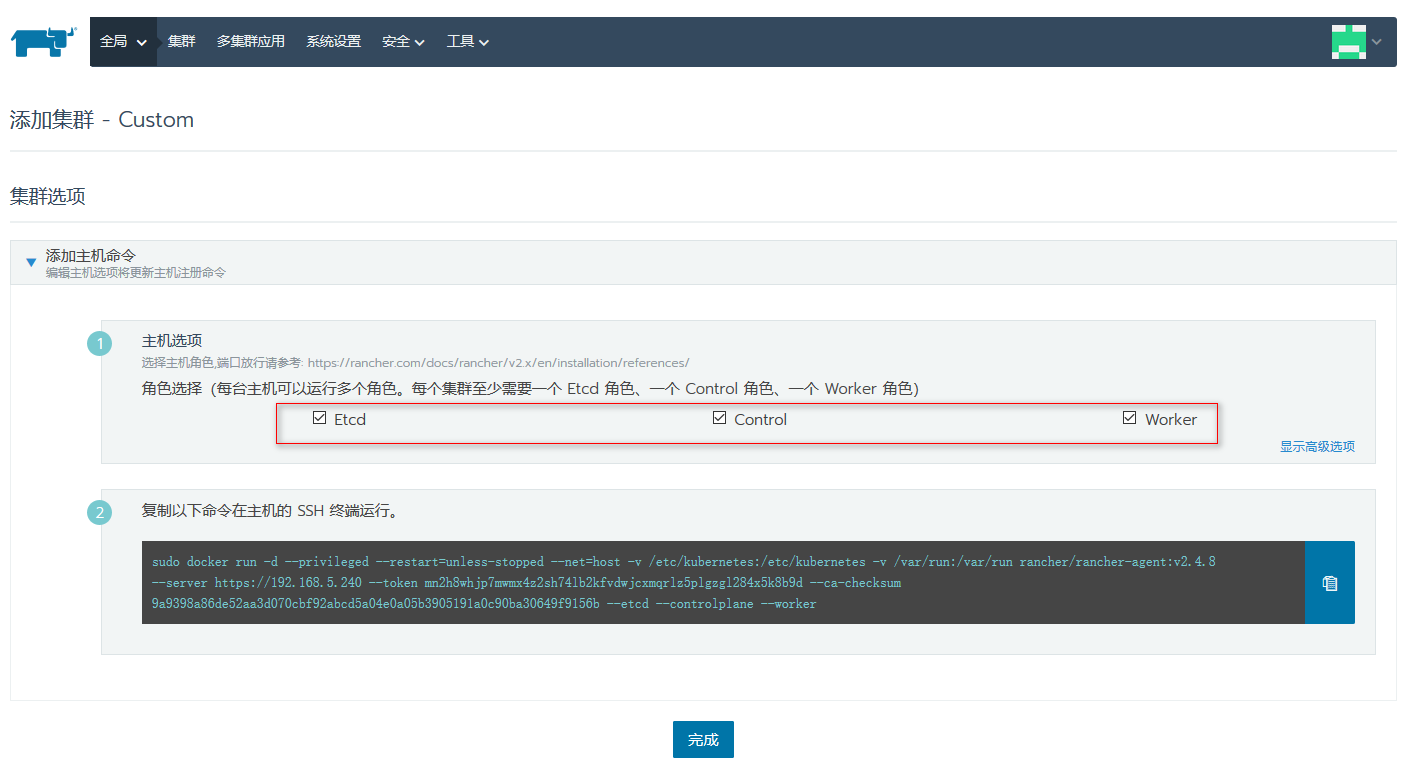
Task: Open the 全局 scope dropdown
Action: pyautogui.click(x=123, y=42)
